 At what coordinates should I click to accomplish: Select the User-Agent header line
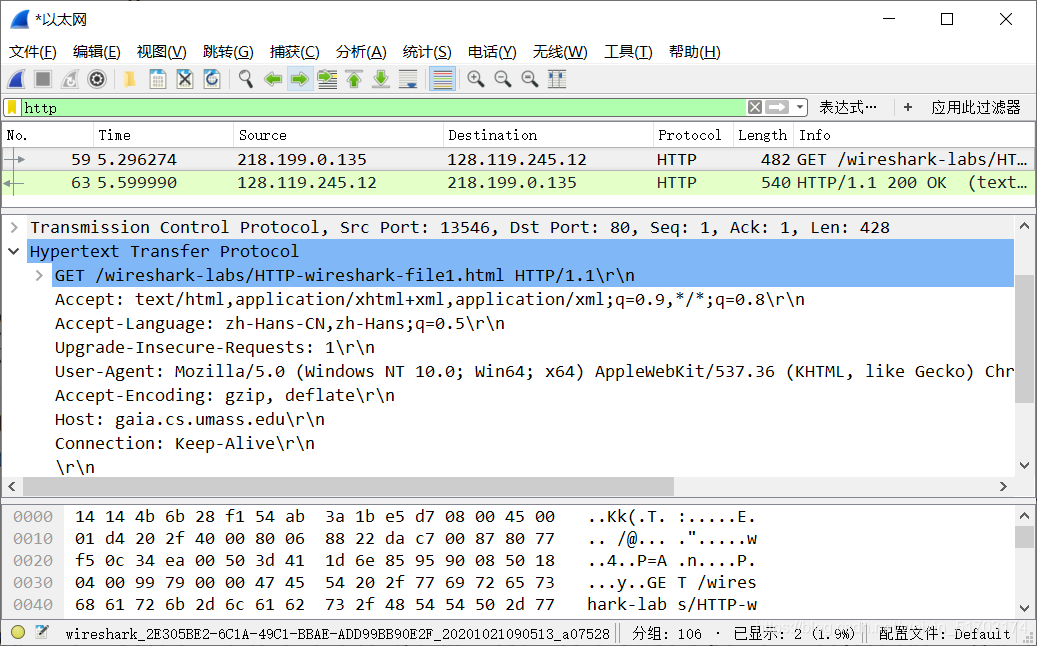click(x=534, y=372)
